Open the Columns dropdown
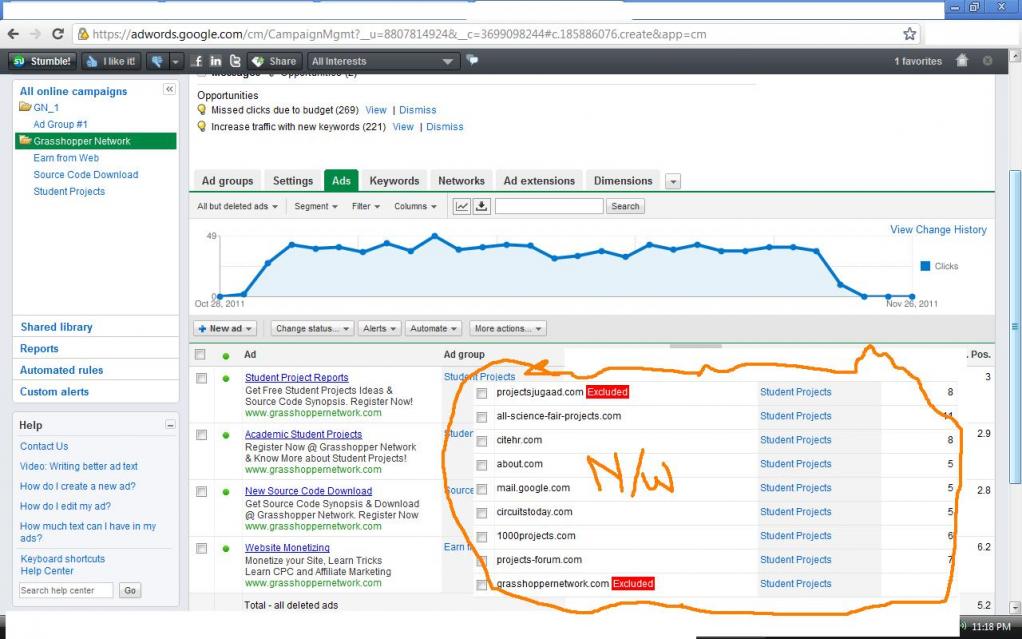 point(415,206)
